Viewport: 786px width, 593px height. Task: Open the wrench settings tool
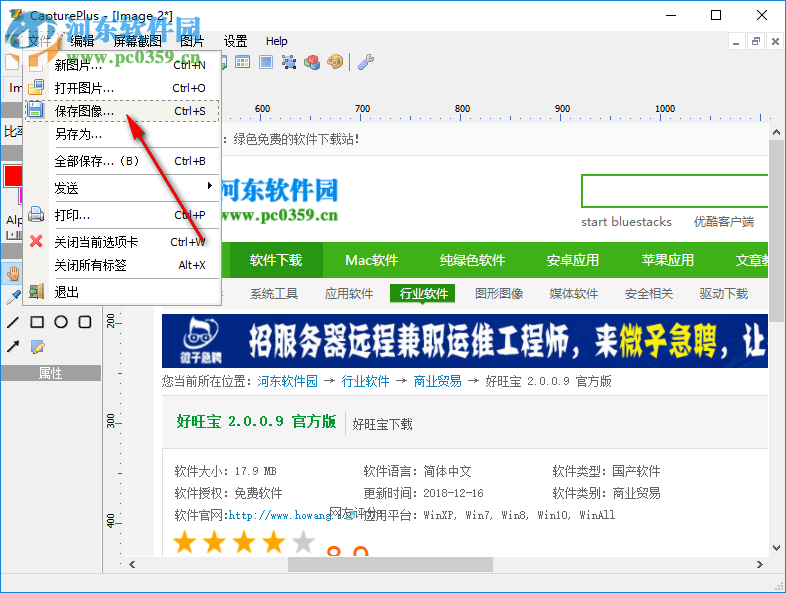point(366,62)
